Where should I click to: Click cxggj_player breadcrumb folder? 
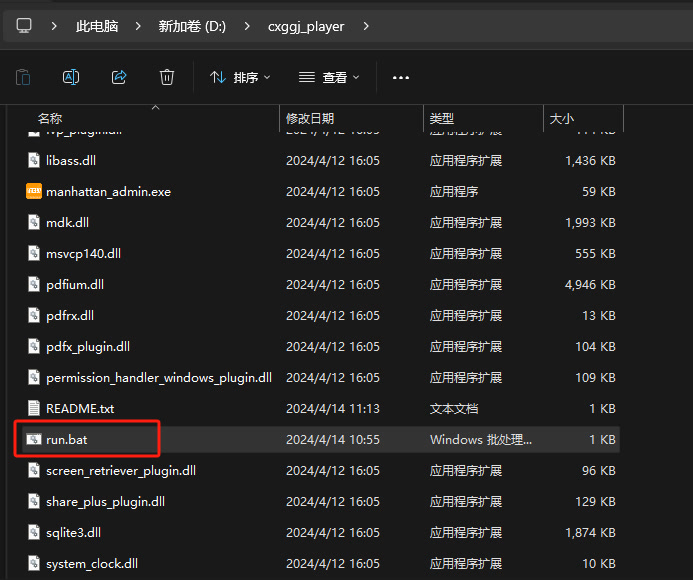pos(306,27)
